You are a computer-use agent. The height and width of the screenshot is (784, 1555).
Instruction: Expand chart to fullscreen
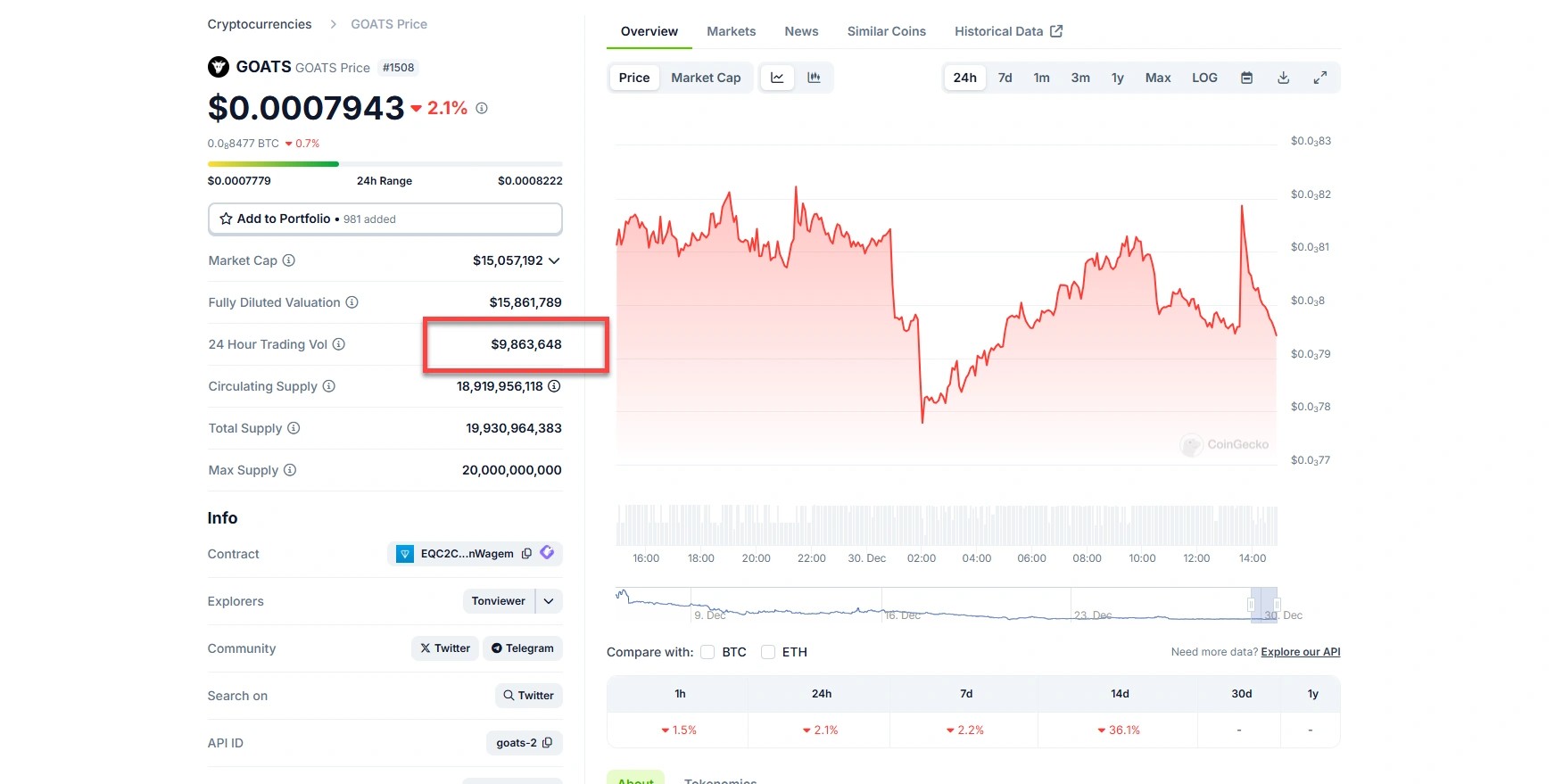tap(1319, 78)
